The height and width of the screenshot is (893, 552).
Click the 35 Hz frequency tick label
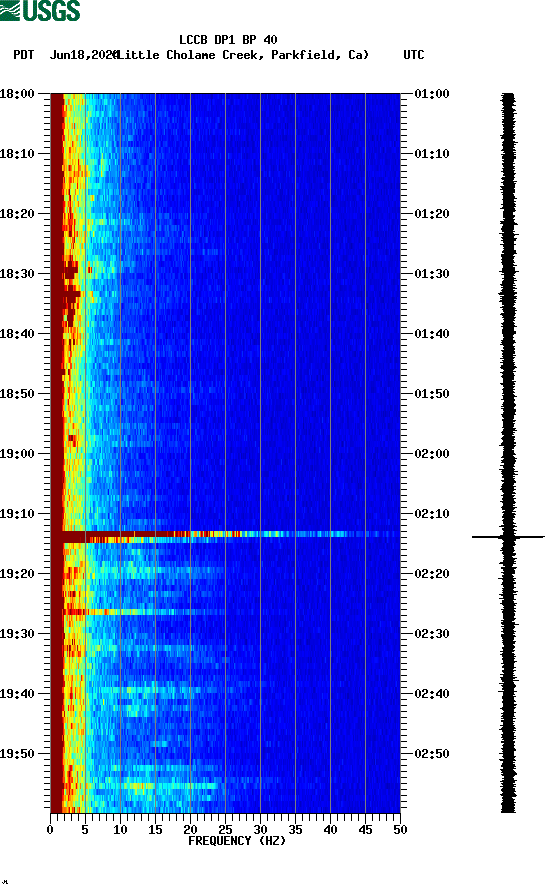(x=296, y=830)
